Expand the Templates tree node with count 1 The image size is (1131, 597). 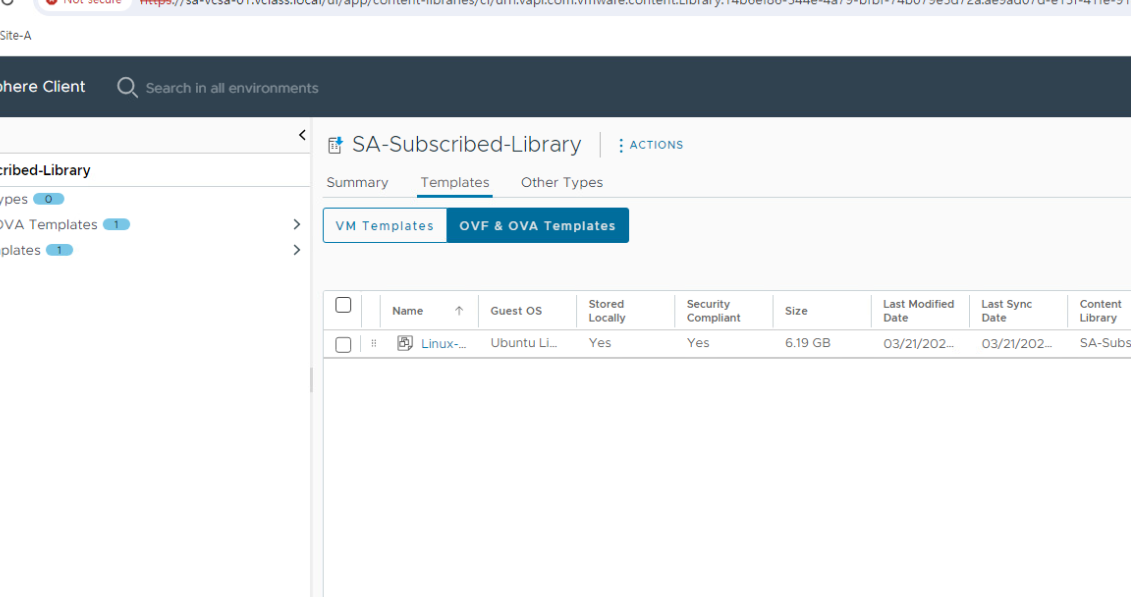[296, 250]
